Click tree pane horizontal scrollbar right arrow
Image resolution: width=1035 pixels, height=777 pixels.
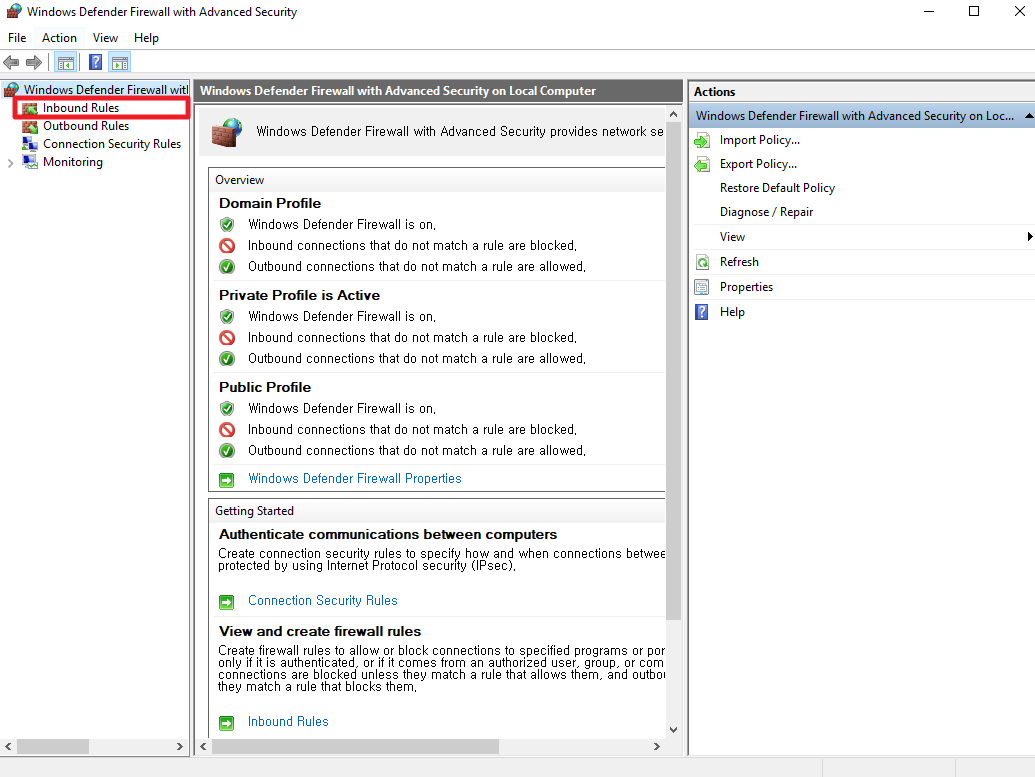(180, 747)
